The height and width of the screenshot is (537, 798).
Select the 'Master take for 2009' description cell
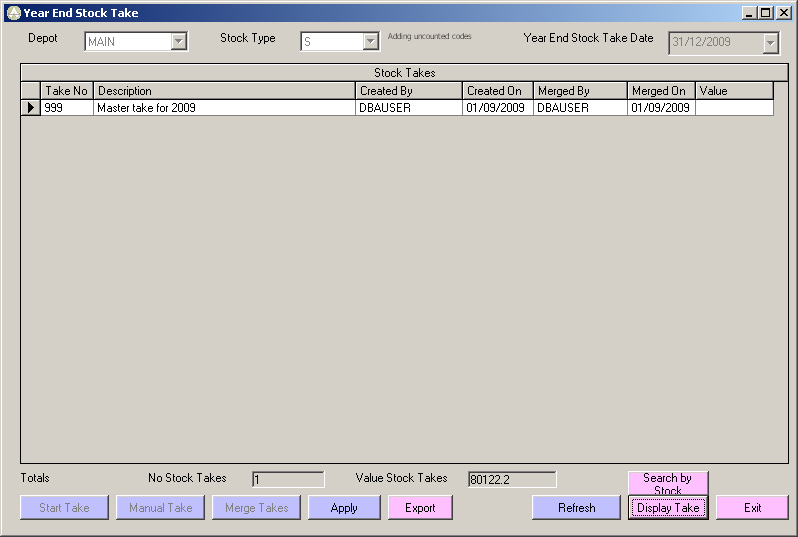[x=224, y=107]
